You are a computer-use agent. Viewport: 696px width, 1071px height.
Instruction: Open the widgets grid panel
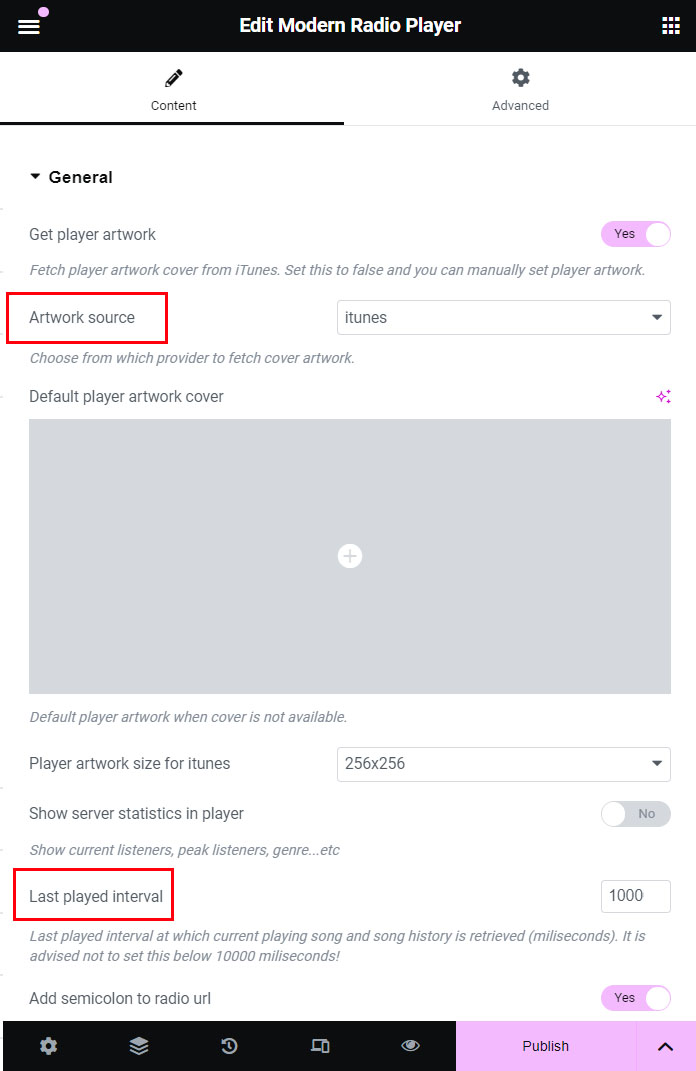pyautogui.click(x=671, y=26)
